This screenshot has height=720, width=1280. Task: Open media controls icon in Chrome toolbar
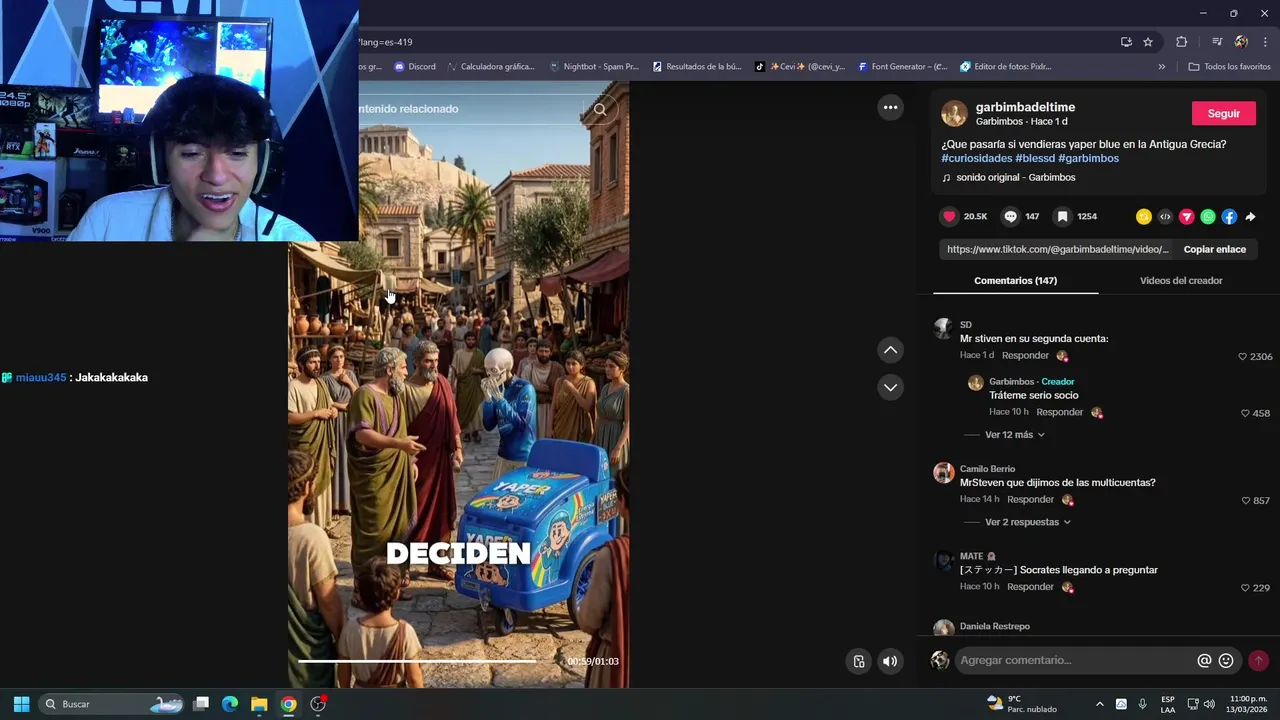click(x=1217, y=42)
